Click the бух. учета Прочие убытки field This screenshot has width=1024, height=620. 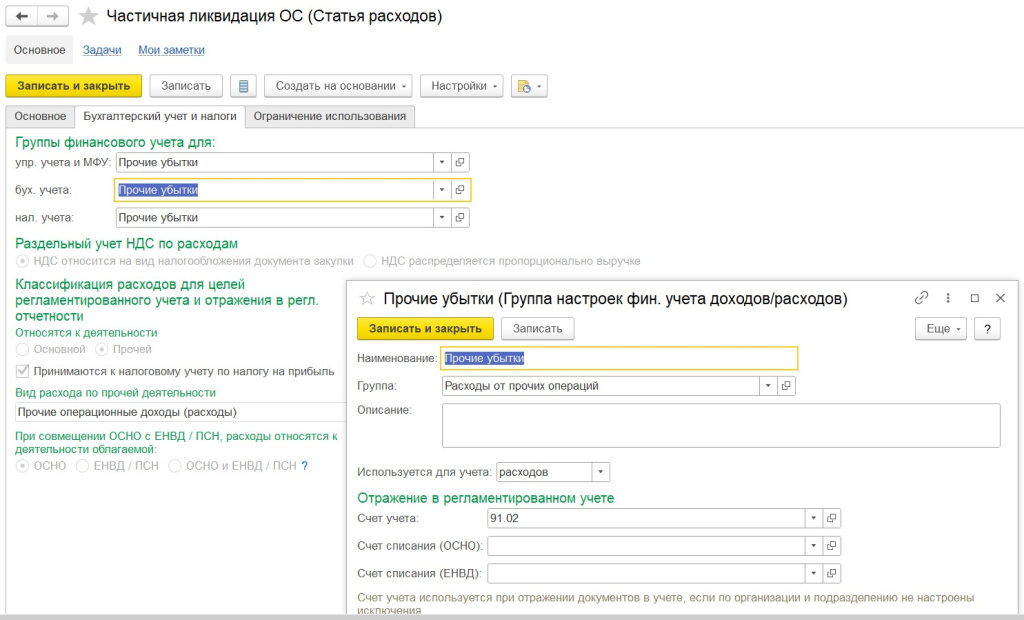coord(274,190)
